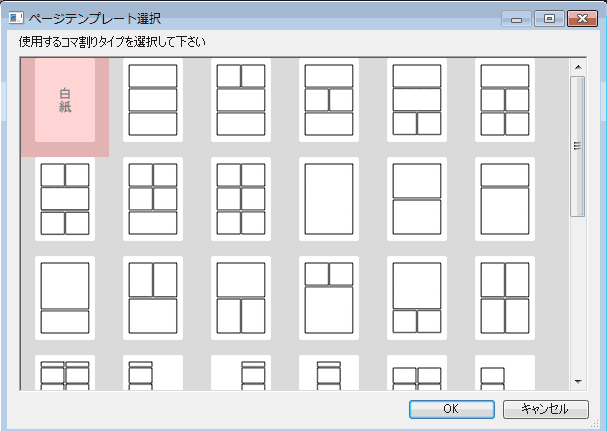The width and height of the screenshot is (607, 431).
Task: Choose the three stacked horizontal panels template
Action: (x=153, y=100)
